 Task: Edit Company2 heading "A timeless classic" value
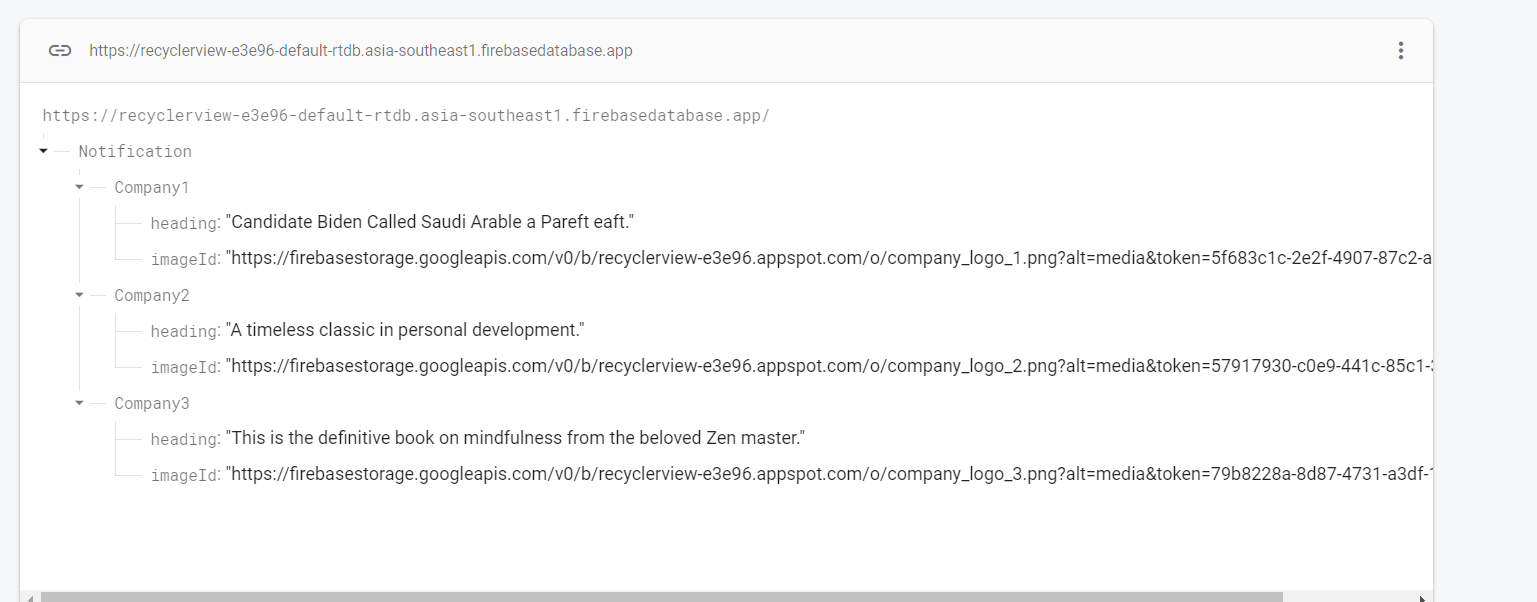(405, 330)
